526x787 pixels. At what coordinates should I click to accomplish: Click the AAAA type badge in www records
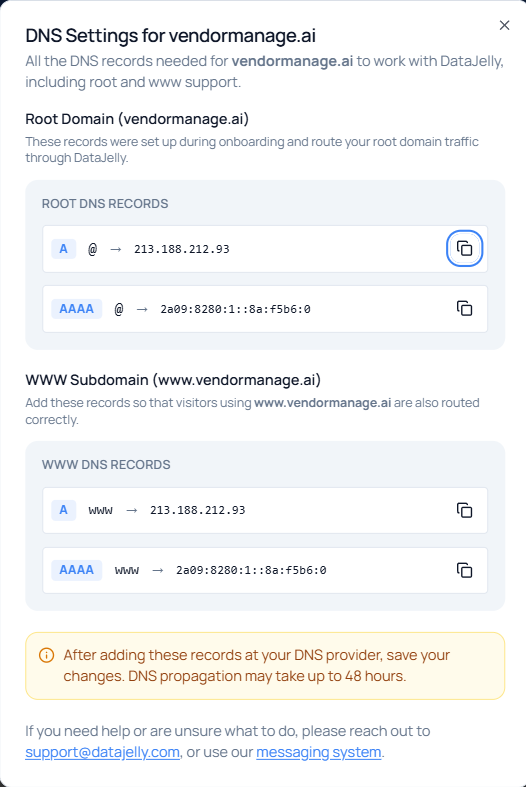(77, 570)
